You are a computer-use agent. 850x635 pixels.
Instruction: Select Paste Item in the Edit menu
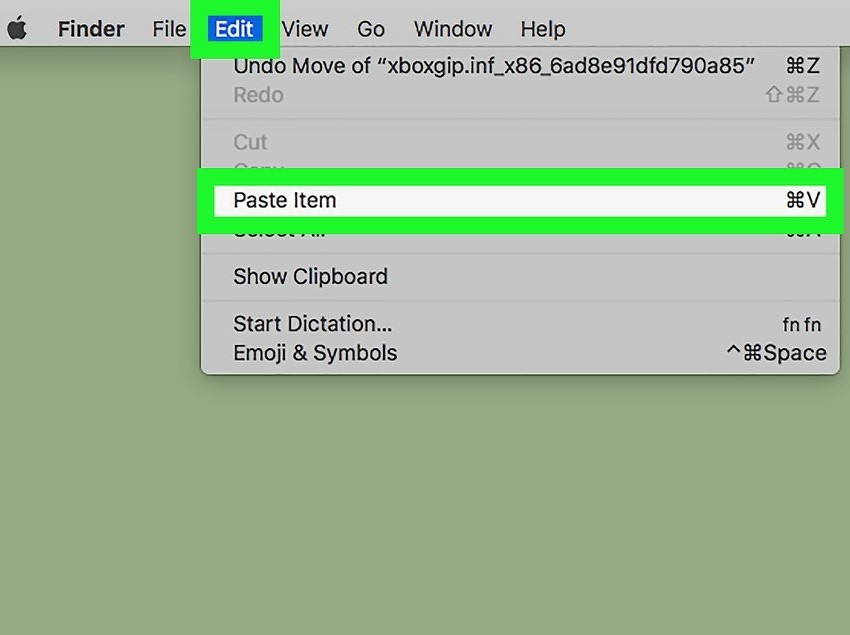point(285,200)
